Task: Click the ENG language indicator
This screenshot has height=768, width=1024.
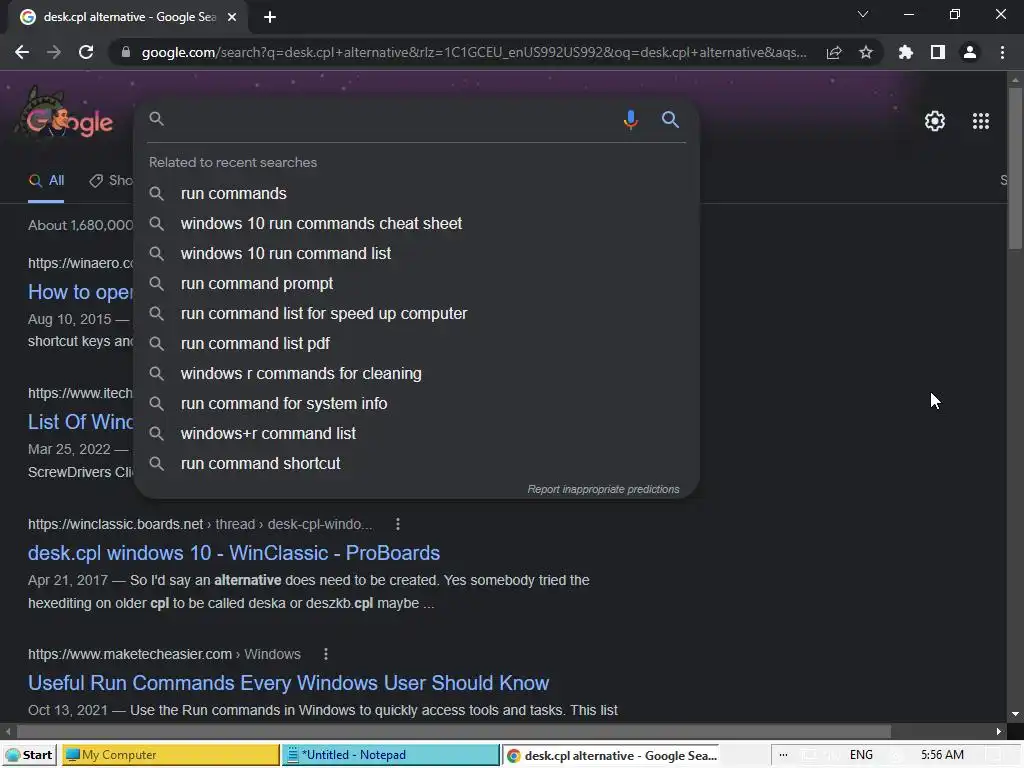Action: [861, 755]
